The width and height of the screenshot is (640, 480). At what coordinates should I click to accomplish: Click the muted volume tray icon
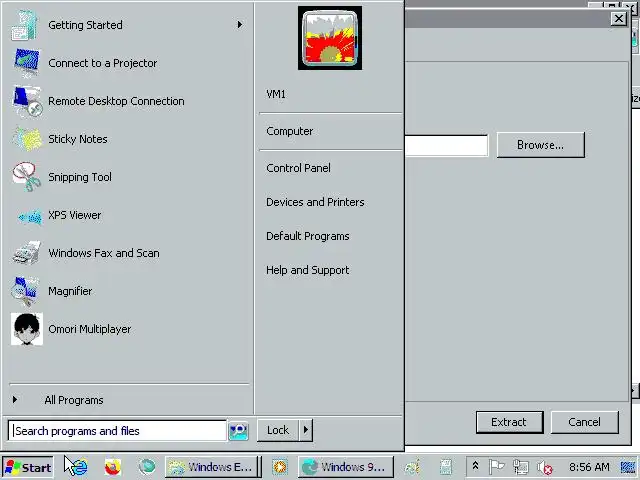[x=544, y=467]
